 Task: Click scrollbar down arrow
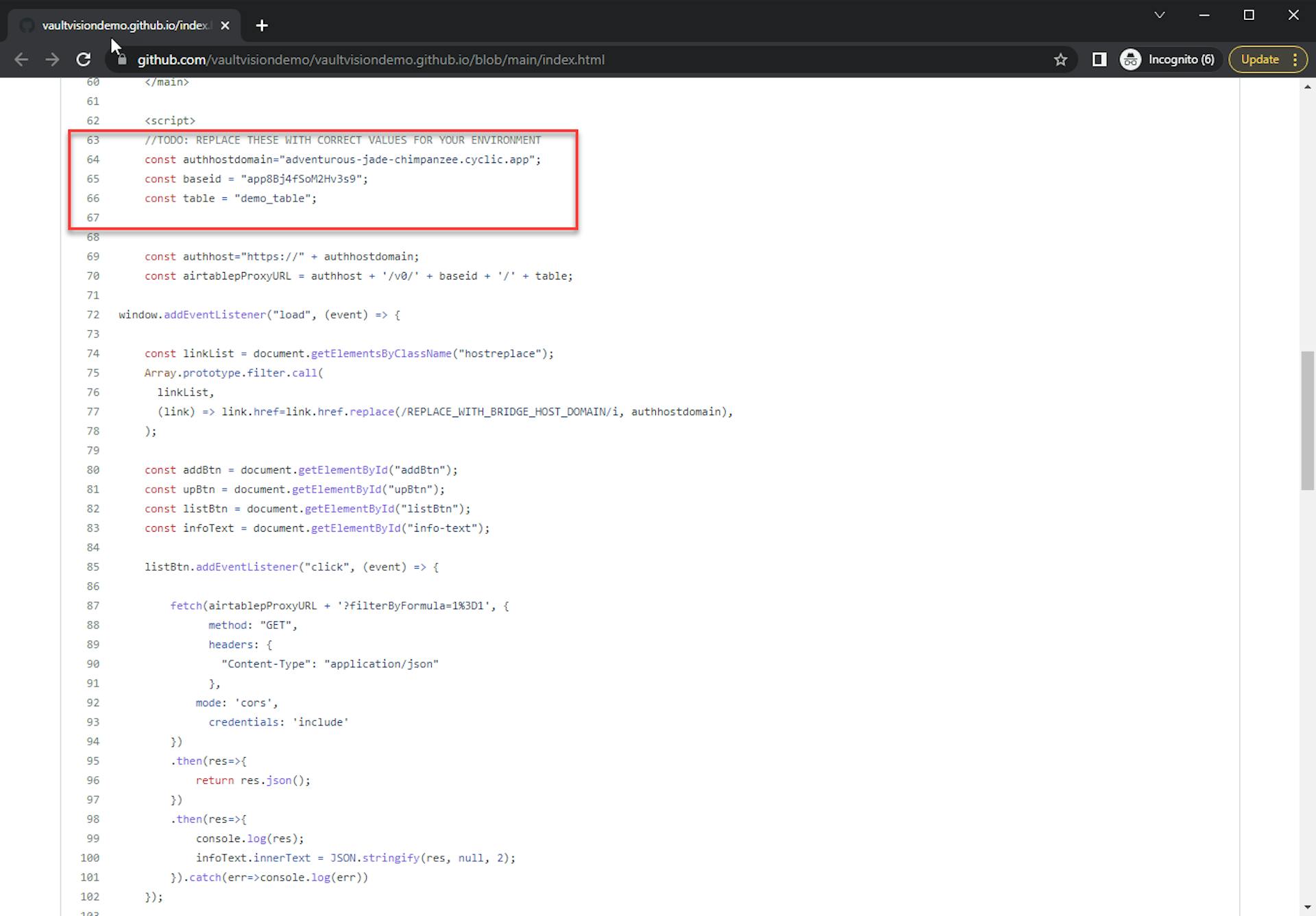click(1307, 908)
